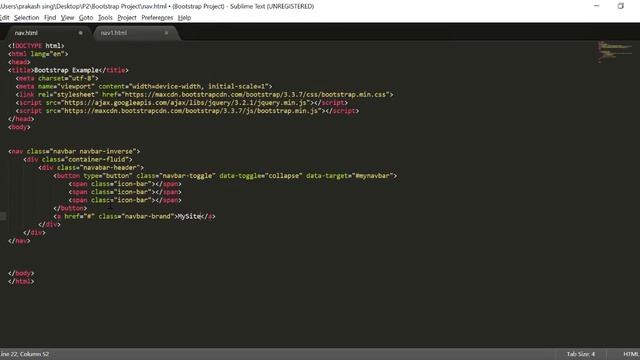Open the Find menu

pyautogui.click(x=50, y=18)
